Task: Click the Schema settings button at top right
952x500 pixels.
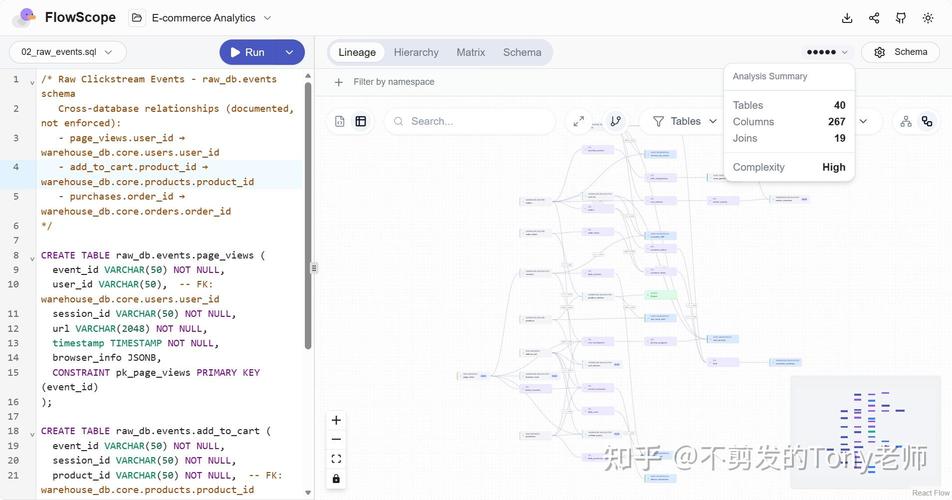Action: tap(900, 52)
